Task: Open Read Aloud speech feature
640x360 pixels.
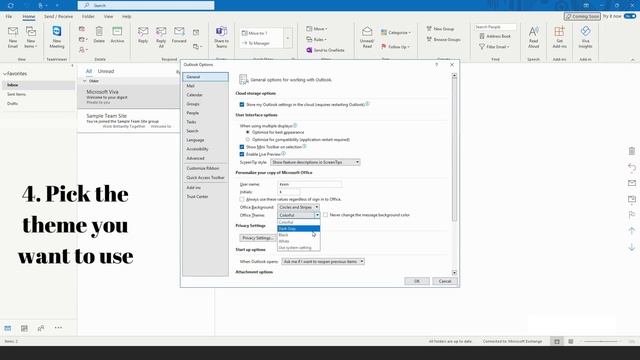Action: point(533,37)
